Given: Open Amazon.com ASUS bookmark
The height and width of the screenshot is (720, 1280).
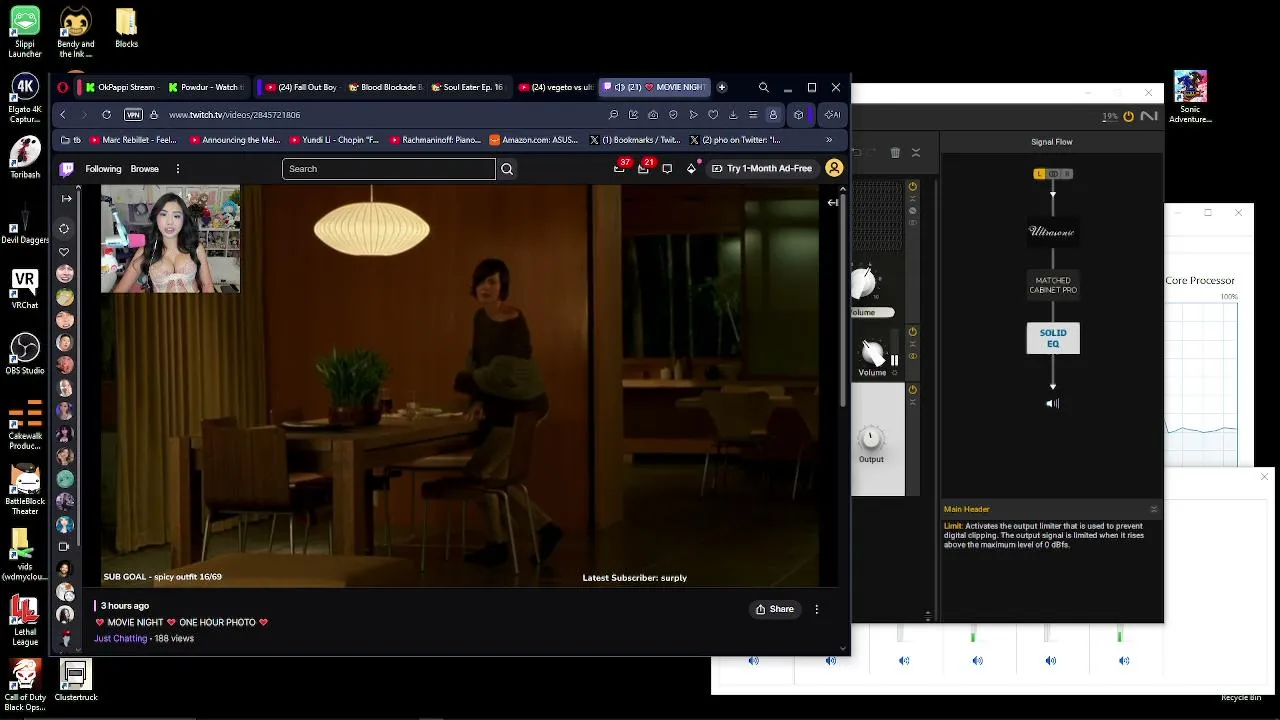Looking at the screenshot, I should click(x=534, y=140).
